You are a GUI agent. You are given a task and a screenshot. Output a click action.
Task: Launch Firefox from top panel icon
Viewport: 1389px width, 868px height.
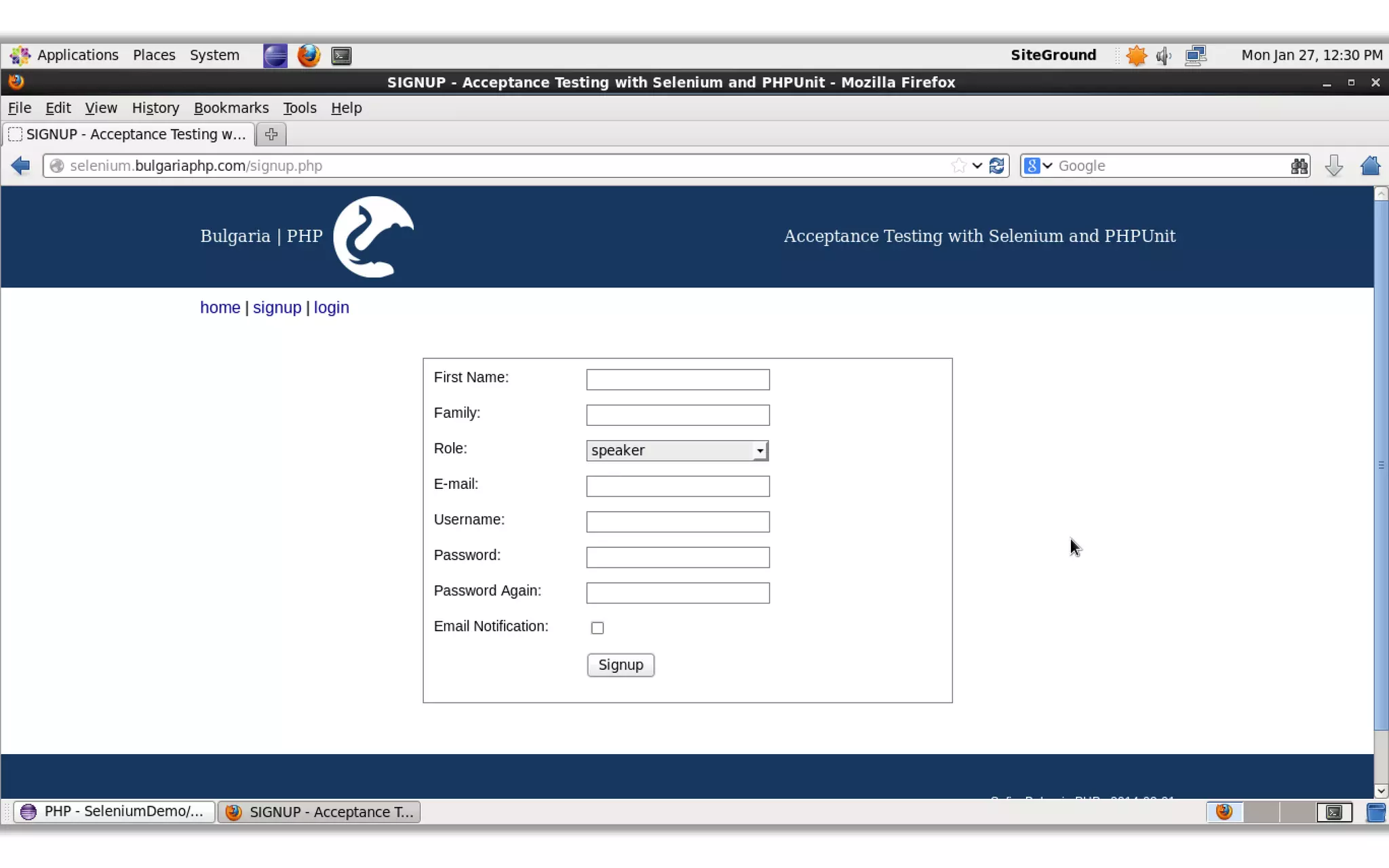[309, 56]
